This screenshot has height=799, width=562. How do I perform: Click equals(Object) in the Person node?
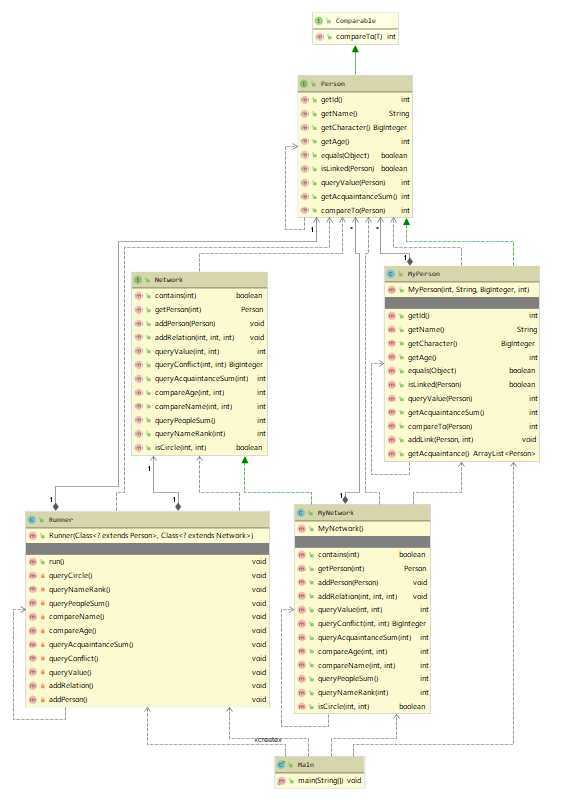tap(345, 155)
